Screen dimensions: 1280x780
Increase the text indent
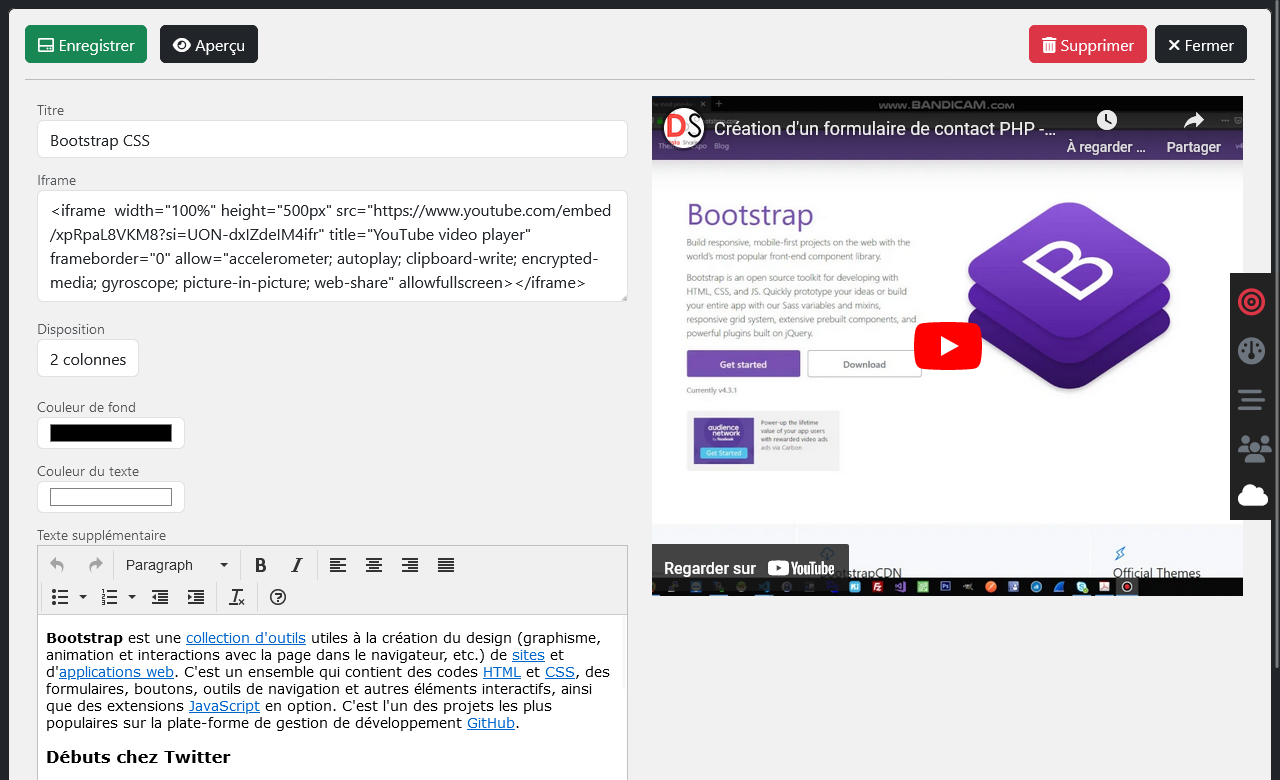click(196, 597)
